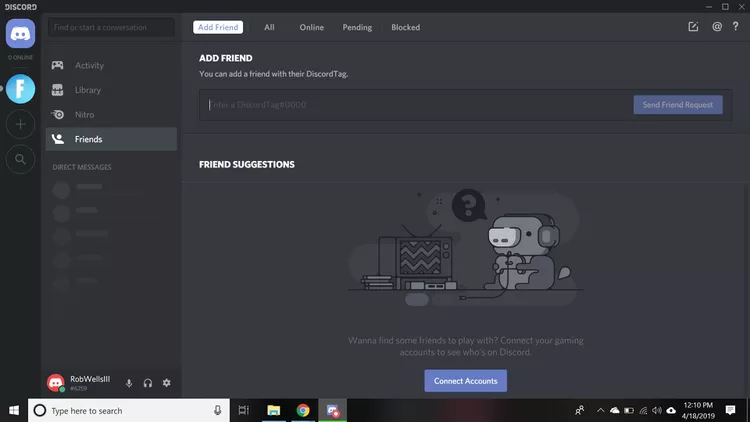Click volume speaker tray icon
The width and height of the screenshot is (750, 422).
click(x=657, y=411)
